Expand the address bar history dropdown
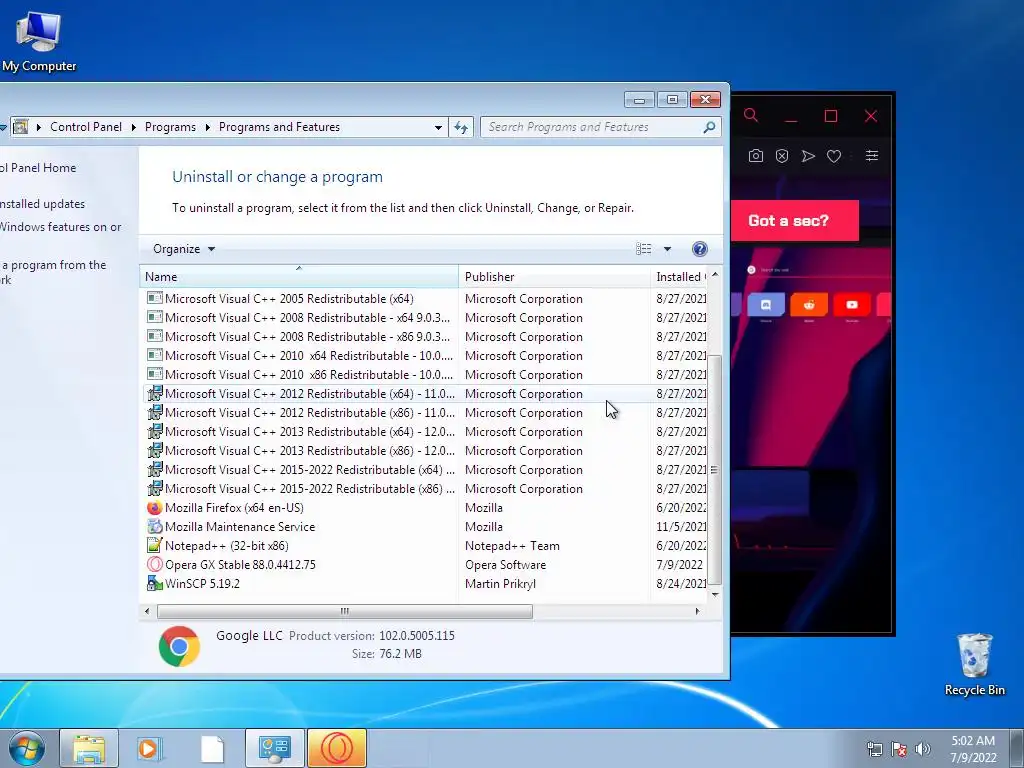 (x=438, y=127)
